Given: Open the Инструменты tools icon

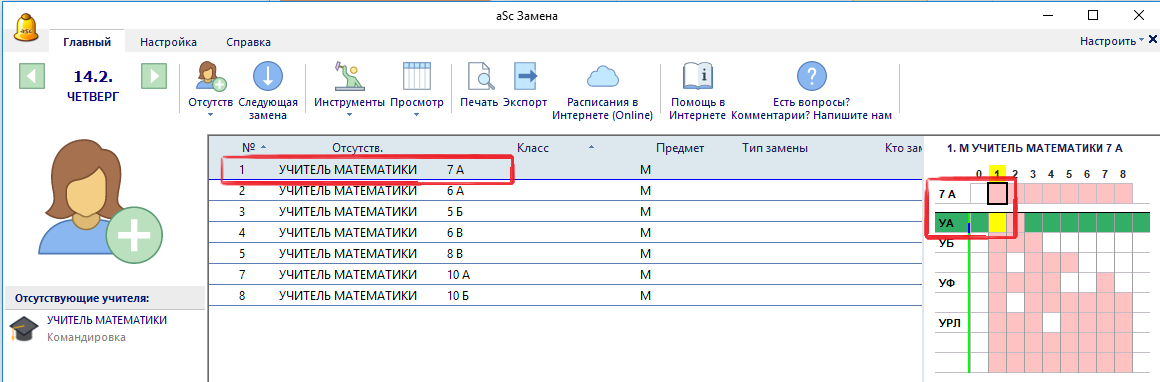Looking at the screenshot, I should (x=349, y=77).
